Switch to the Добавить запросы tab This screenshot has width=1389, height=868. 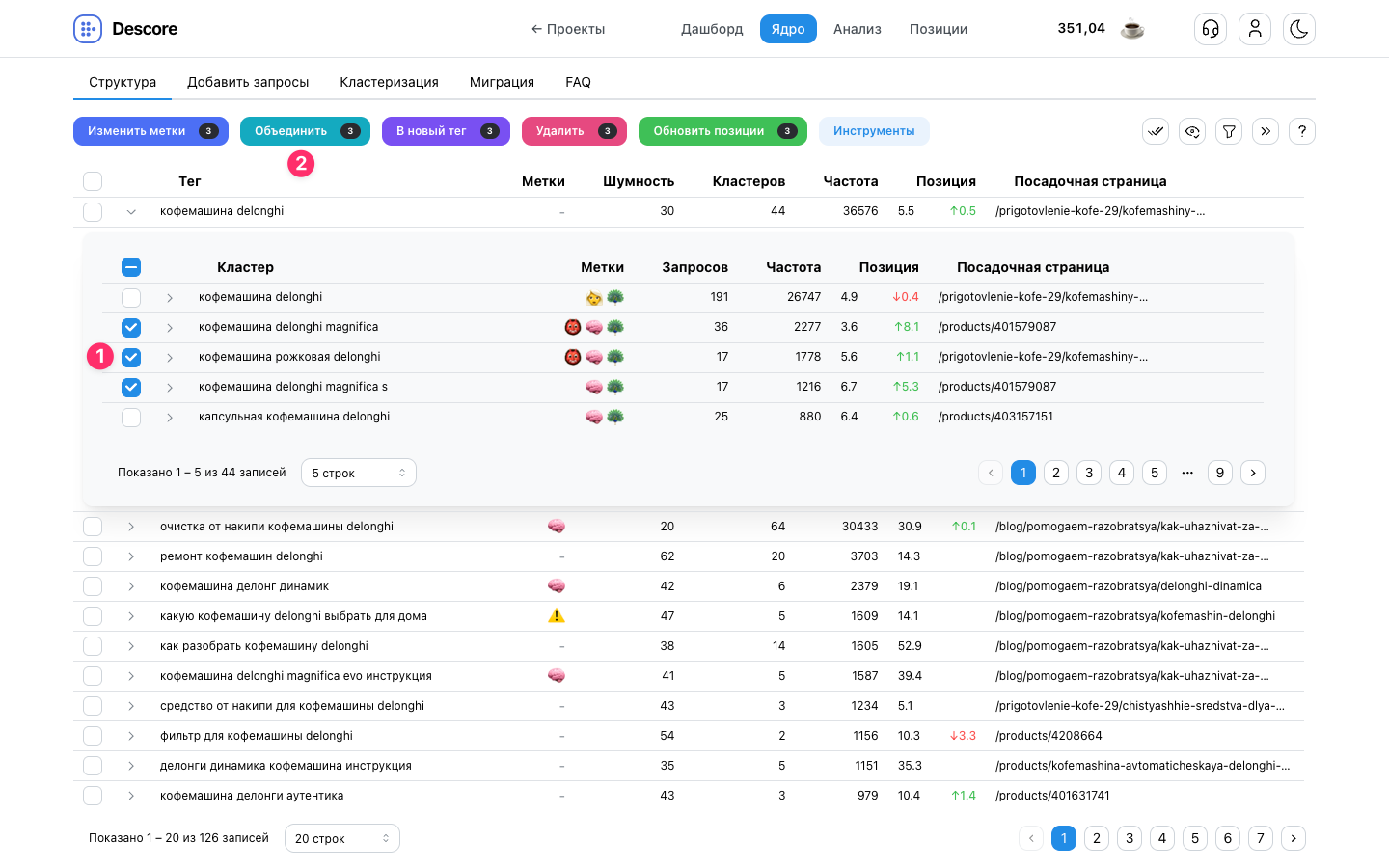[248, 82]
